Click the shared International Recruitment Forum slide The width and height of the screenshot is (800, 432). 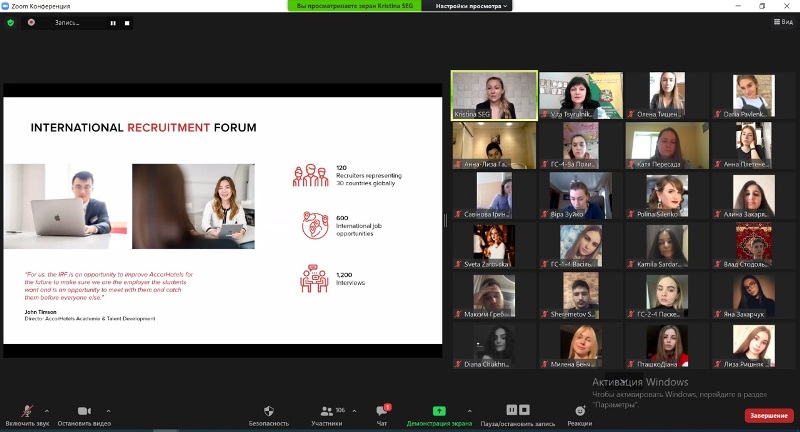[x=223, y=220]
